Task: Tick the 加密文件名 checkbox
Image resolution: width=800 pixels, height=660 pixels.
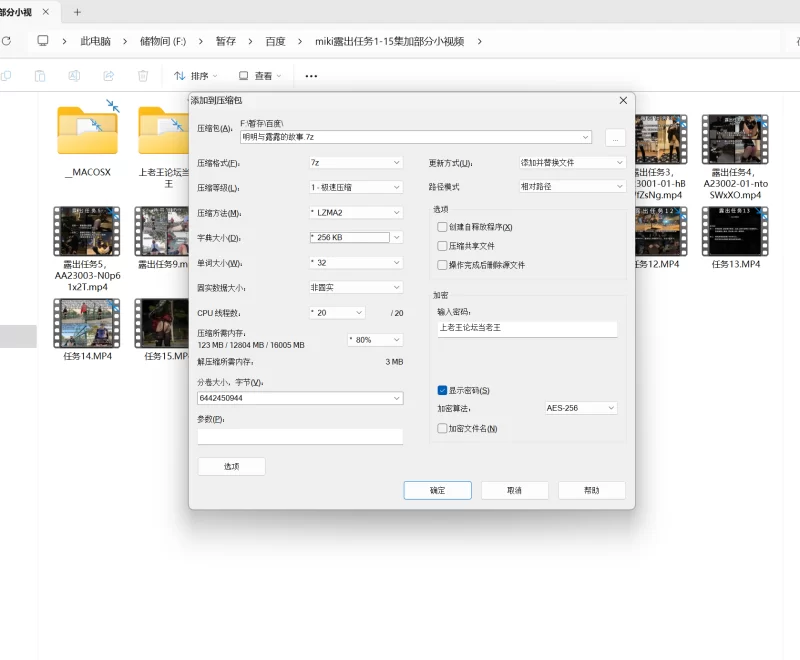Action: coord(443,428)
